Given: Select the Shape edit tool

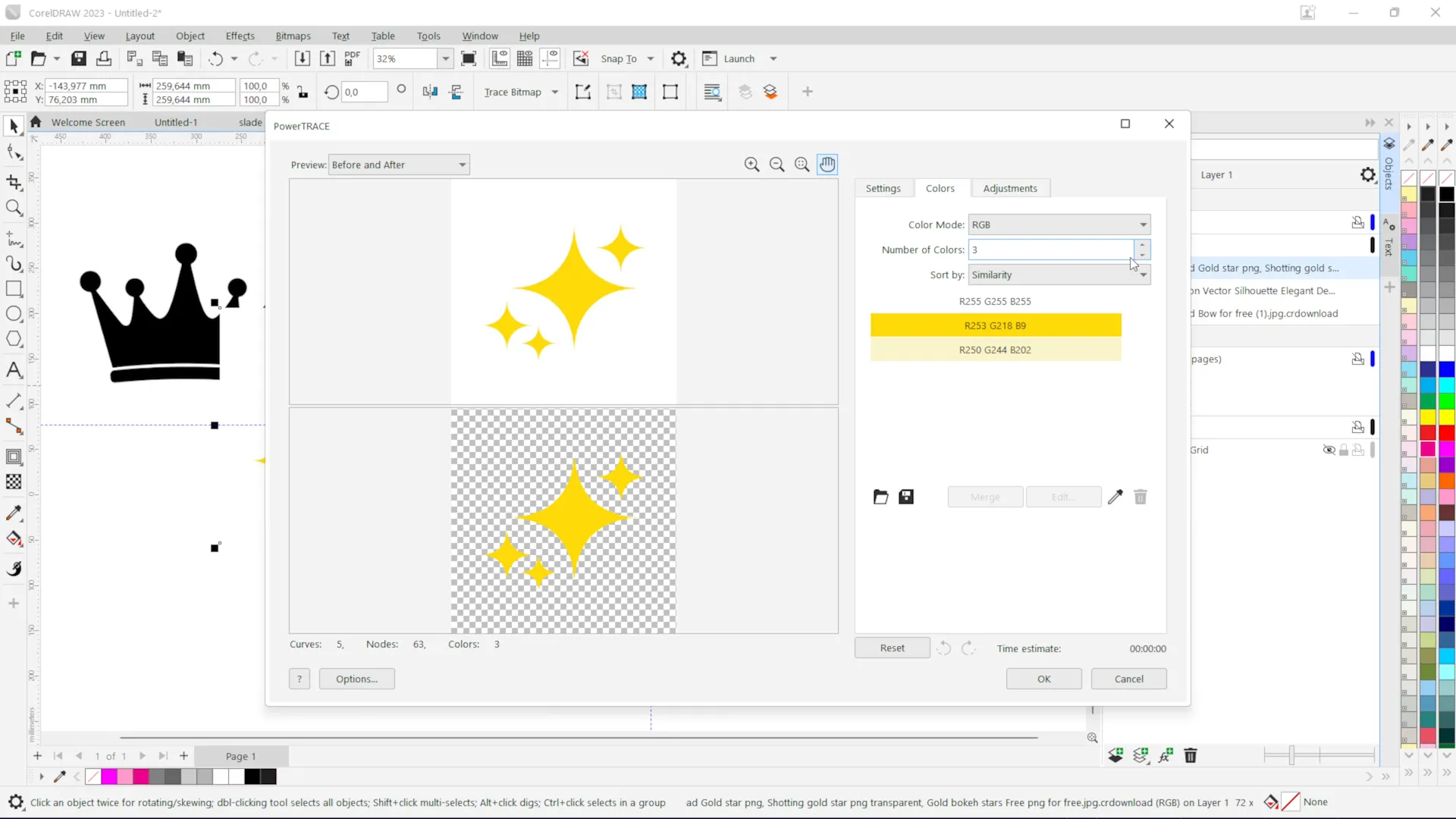Looking at the screenshot, I should point(14,152).
